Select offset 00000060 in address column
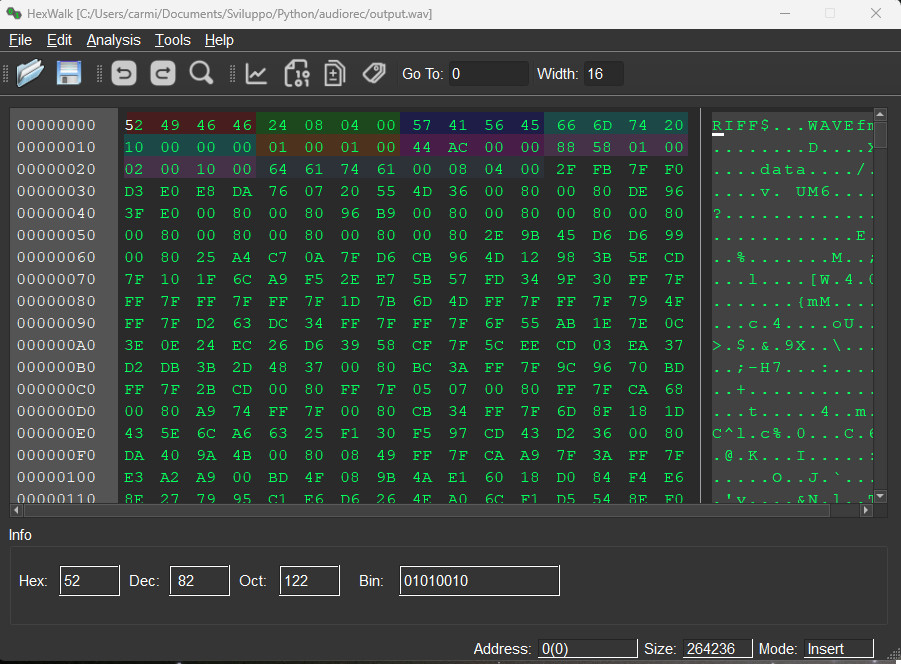The image size is (901, 664). tap(56, 257)
